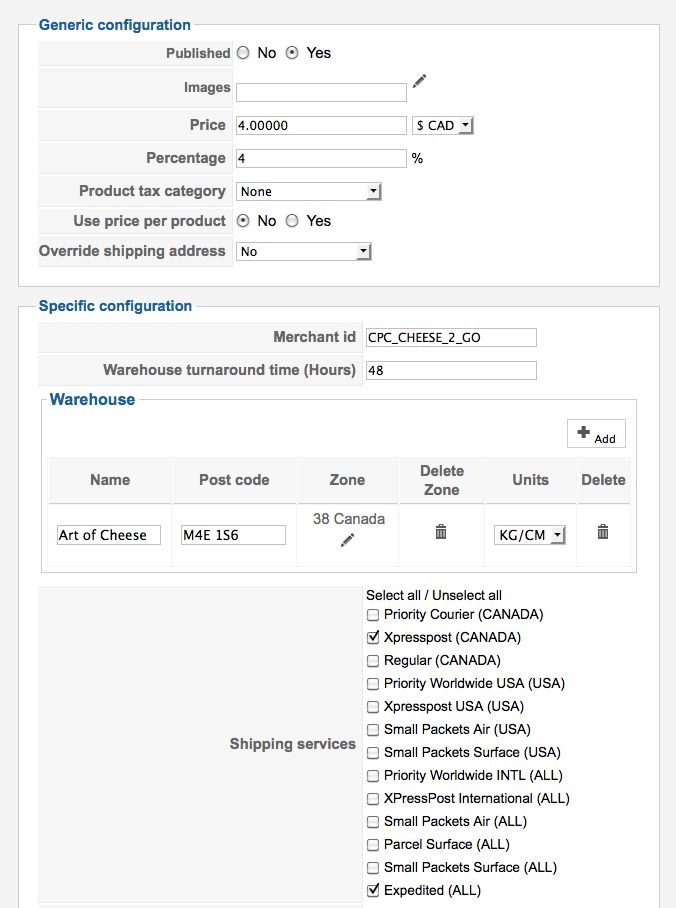The width and height of the screenshot is (676, 908).
Task: Click the Price input field
Action: point(321,126)
